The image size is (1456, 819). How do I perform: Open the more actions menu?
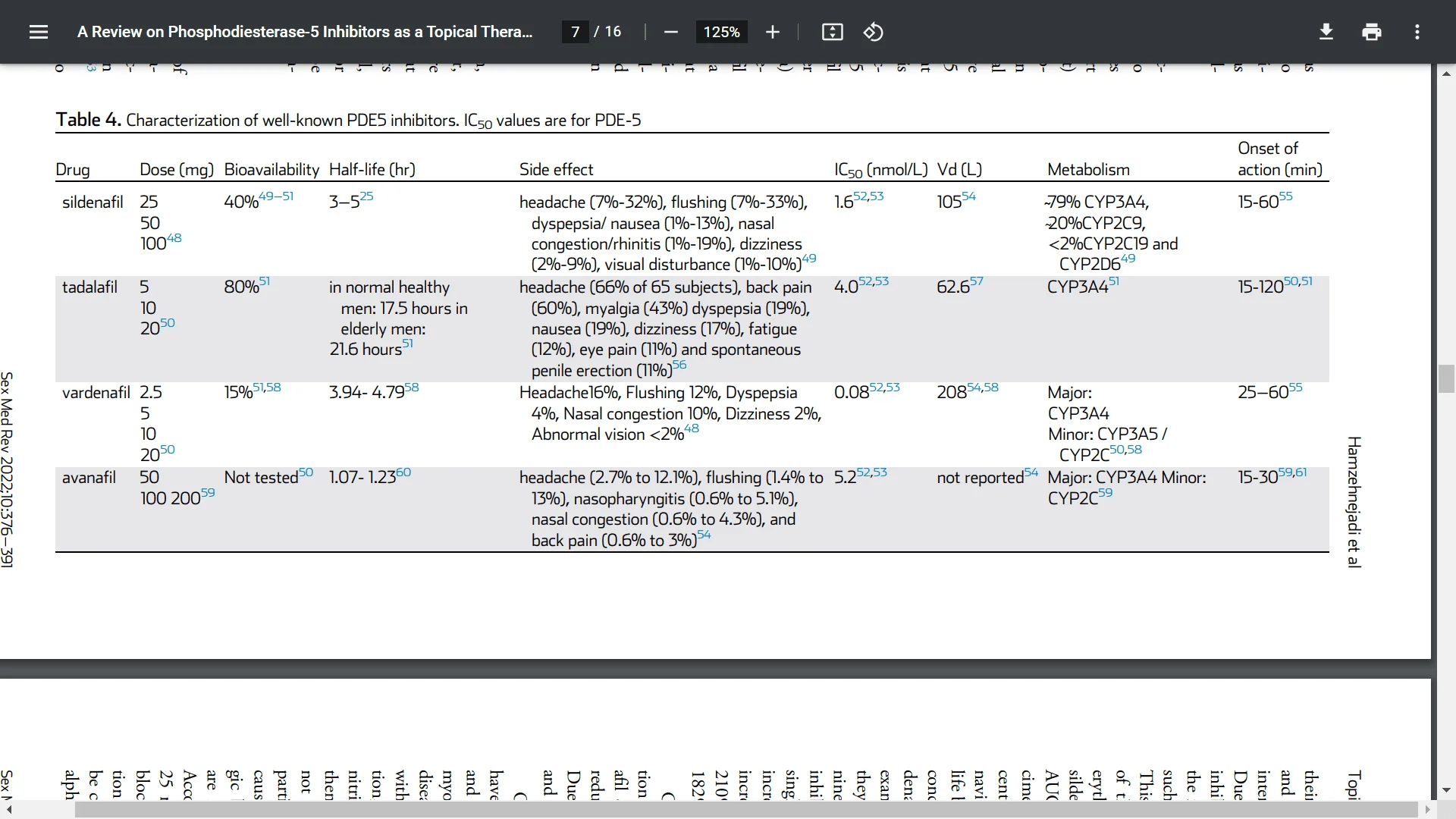pyautogui.click(x=1417, y=32)
